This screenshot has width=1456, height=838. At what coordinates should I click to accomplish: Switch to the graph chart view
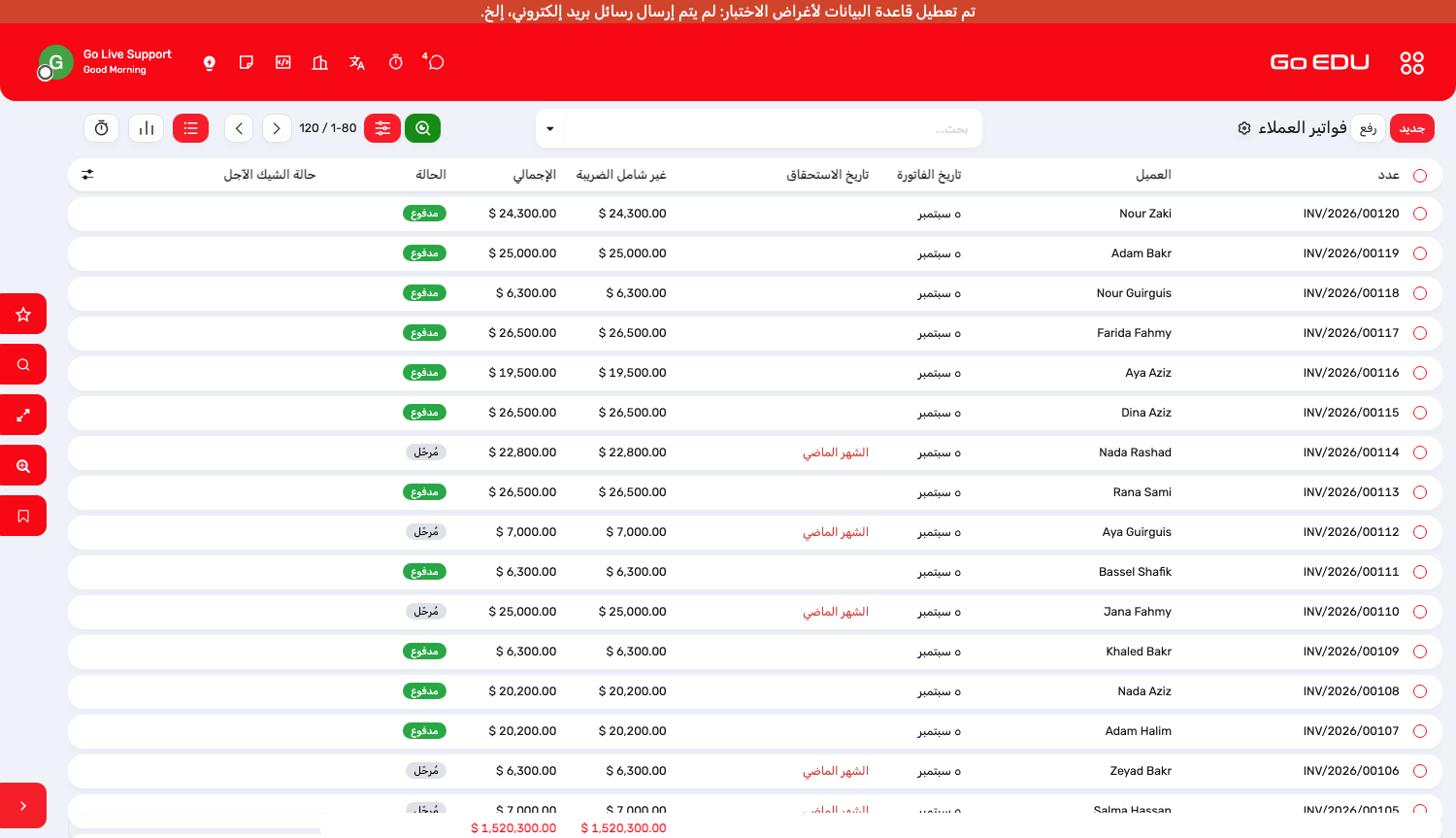[147, 128]
